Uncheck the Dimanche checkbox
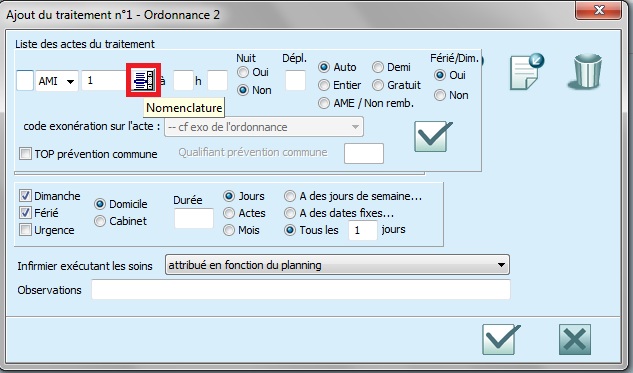Screen dimensions: 633x373 (x=25, y=196)
